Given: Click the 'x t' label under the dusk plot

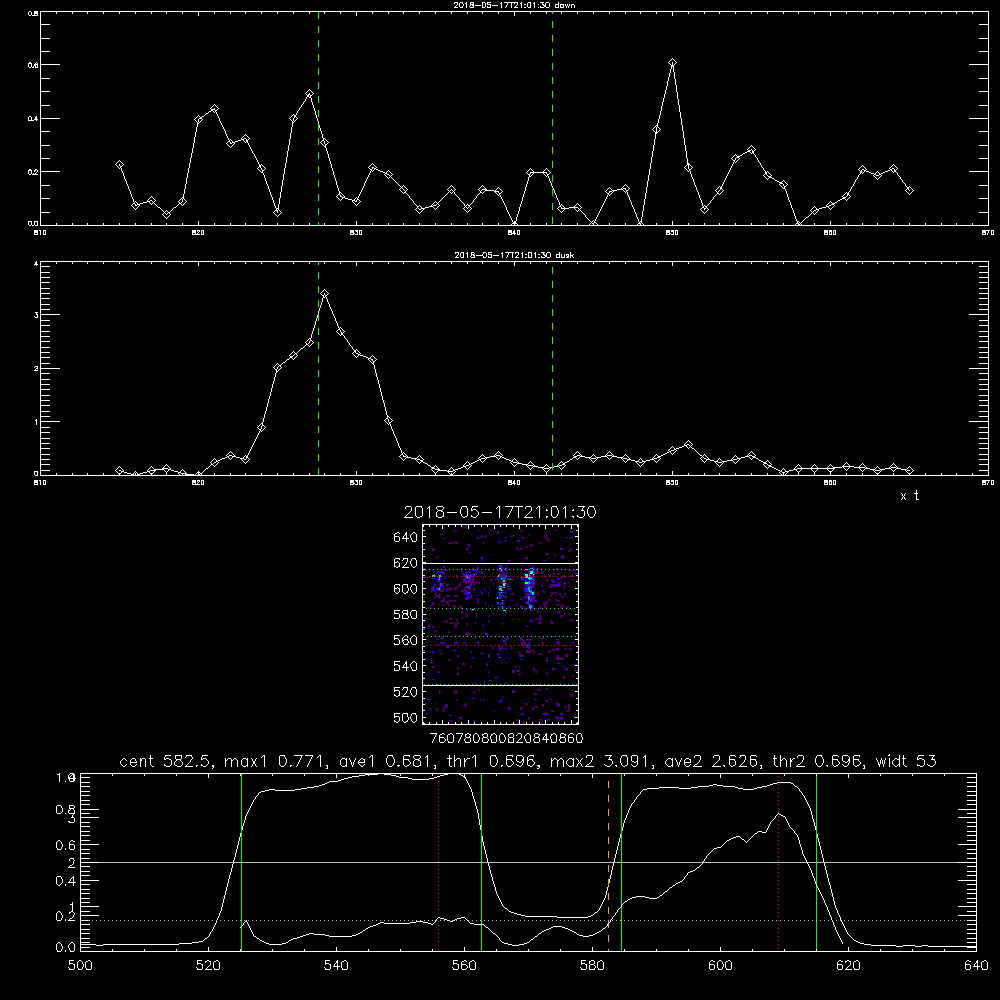Looking at the screenshot, I should [x=909, y=496].
